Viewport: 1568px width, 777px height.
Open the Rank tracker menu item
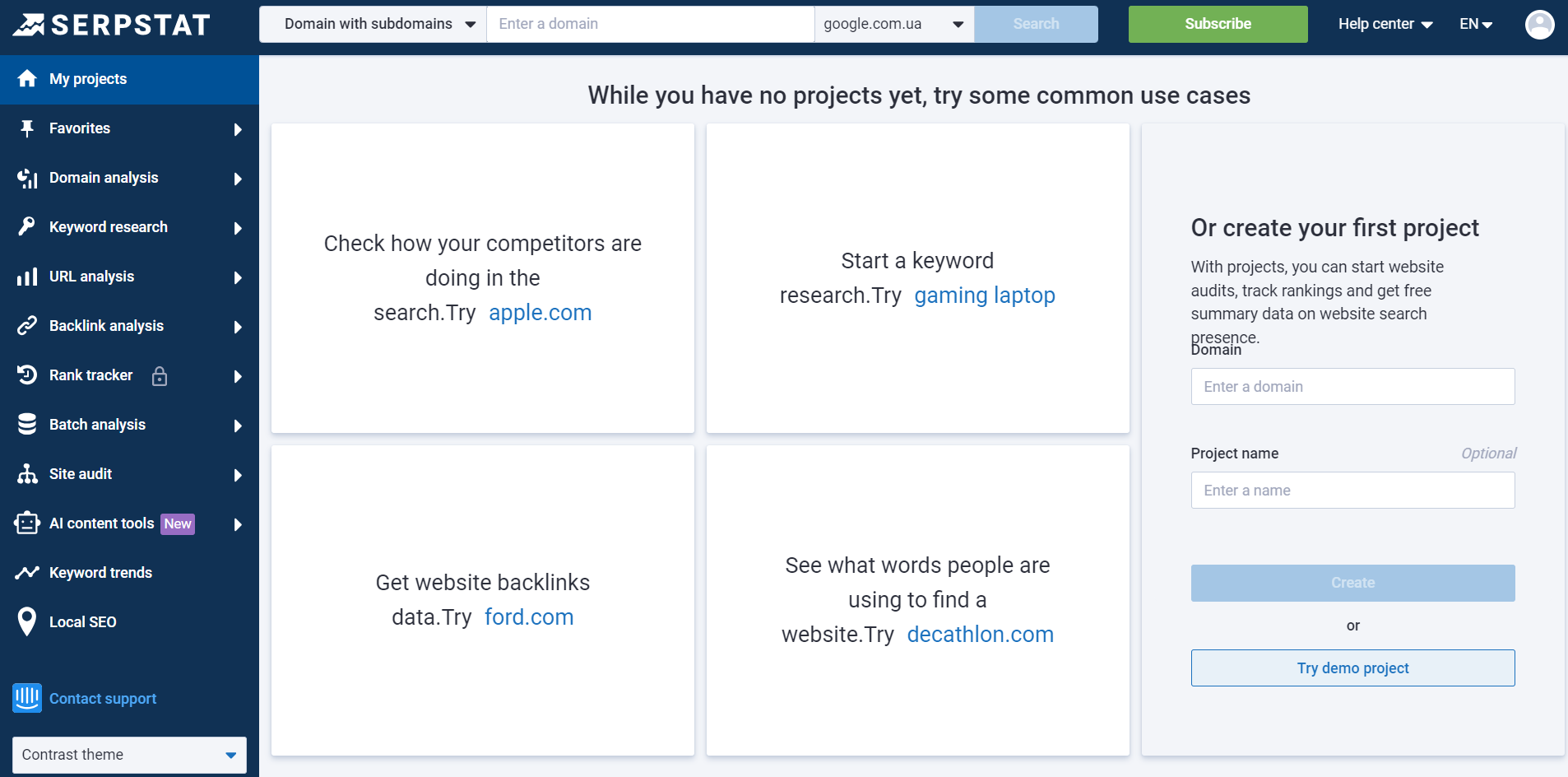pos(129,375)
